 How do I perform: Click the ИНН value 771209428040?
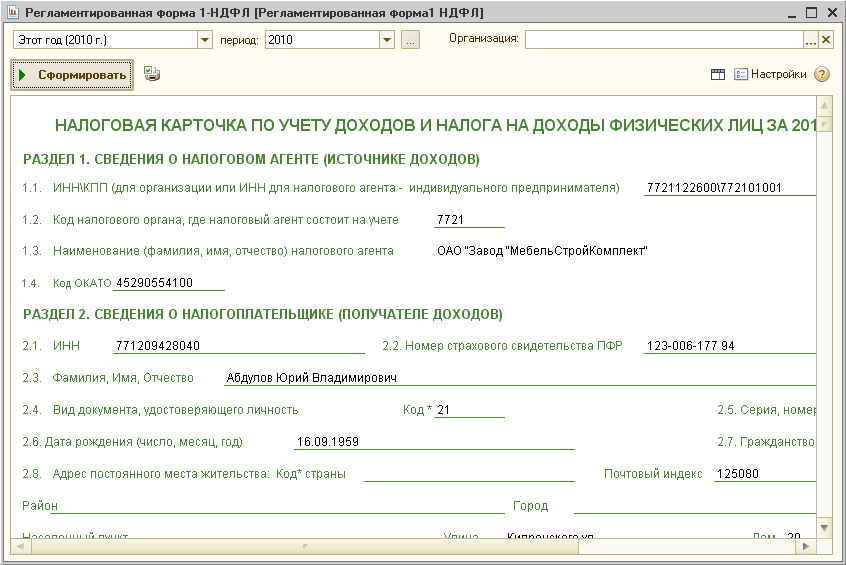pyautogui.click(x=158, y=346)
